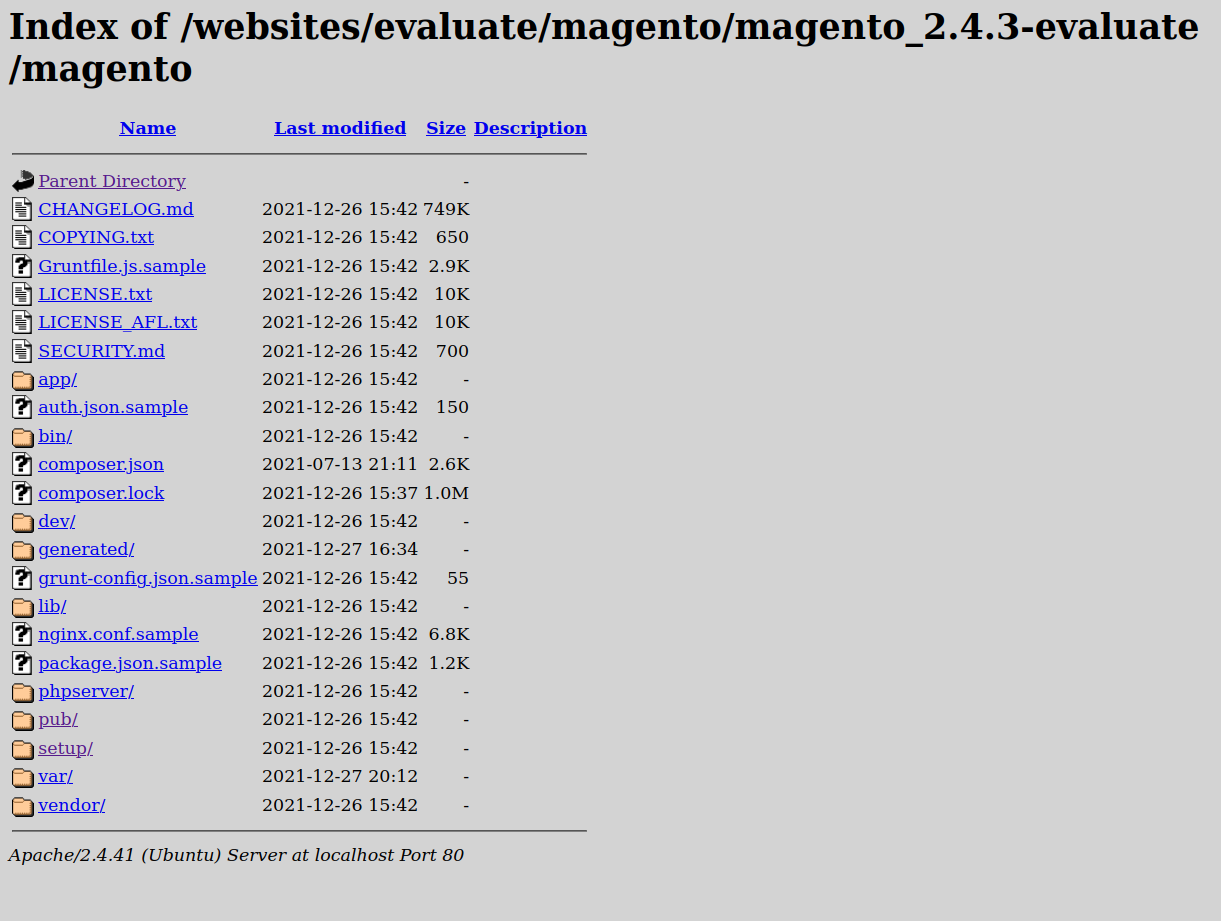Sort listing by Name
The image size is (1221, 921).
[147, 127]
